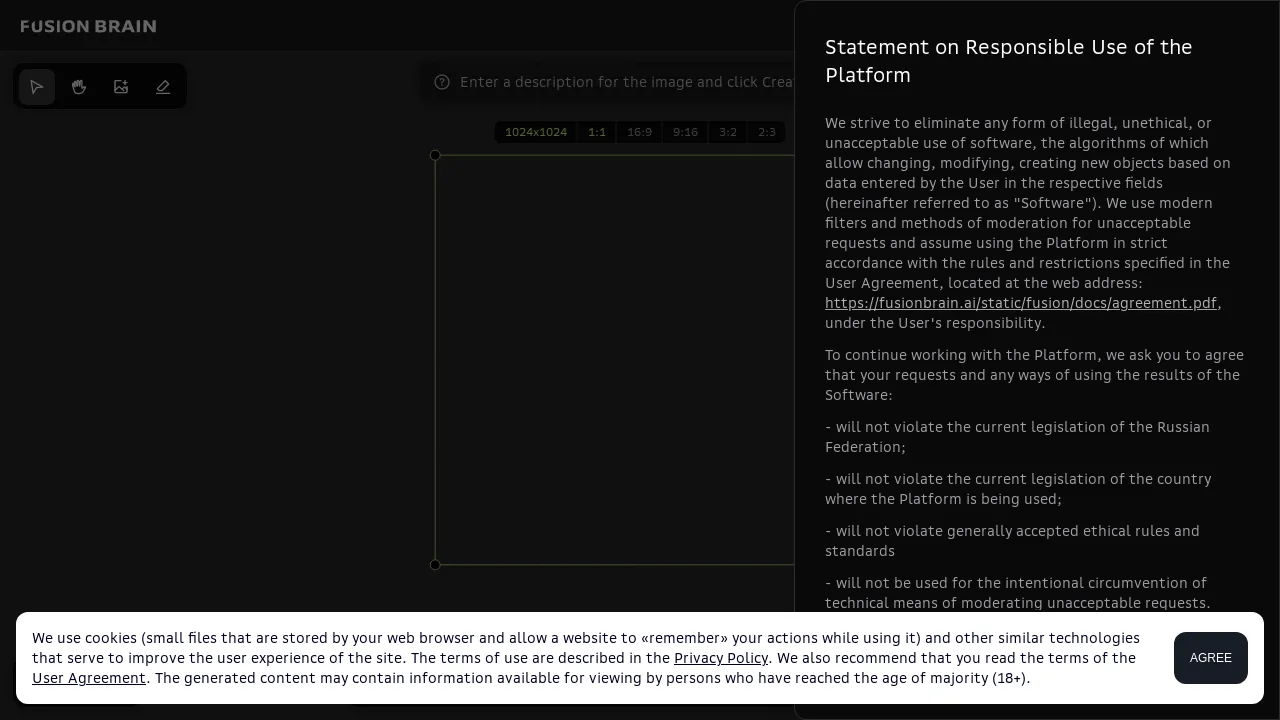Pick the eraser edit tool

[x=163, y=87]
